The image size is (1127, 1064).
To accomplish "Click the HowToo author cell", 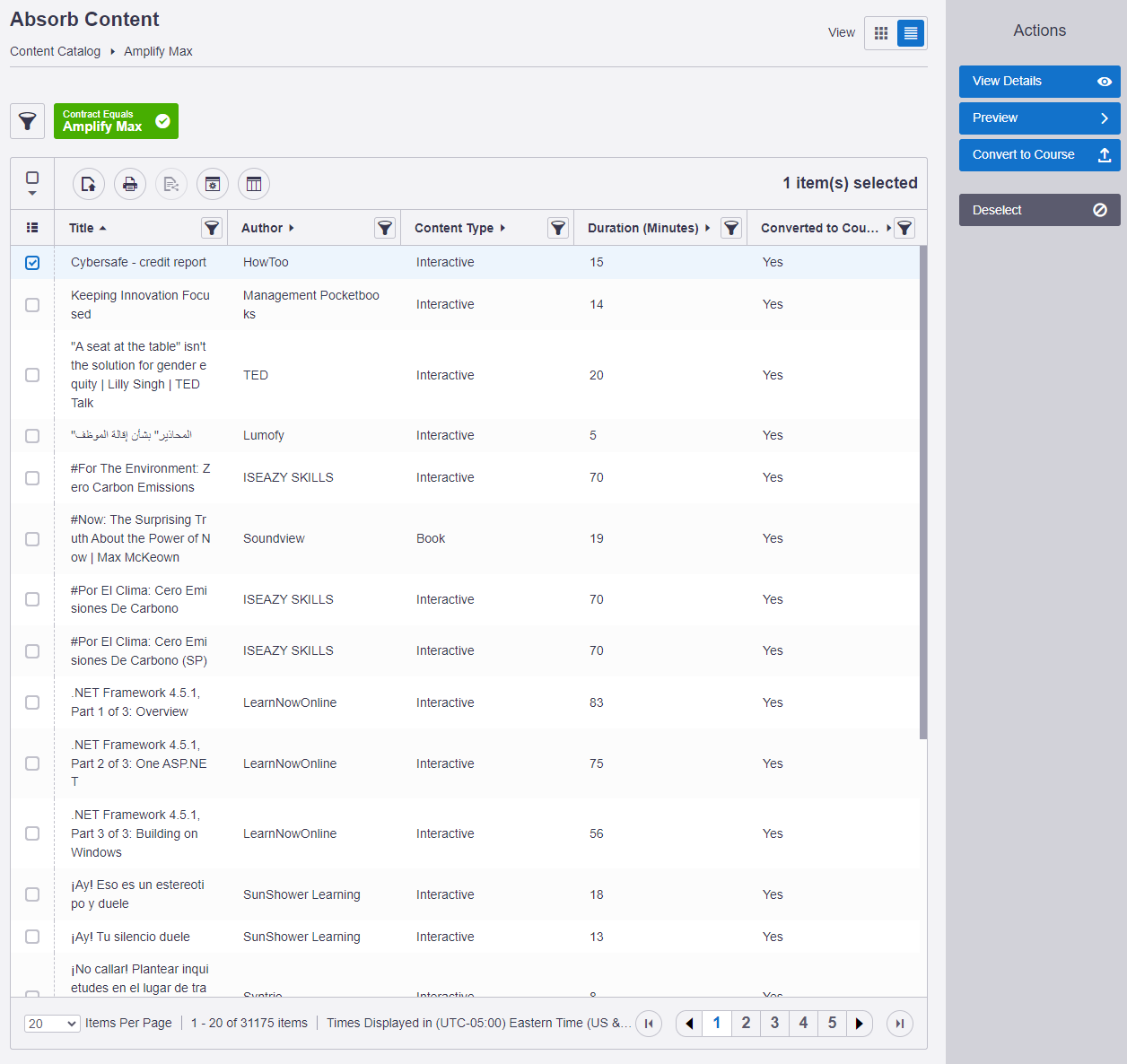I will tap(266, 262).
